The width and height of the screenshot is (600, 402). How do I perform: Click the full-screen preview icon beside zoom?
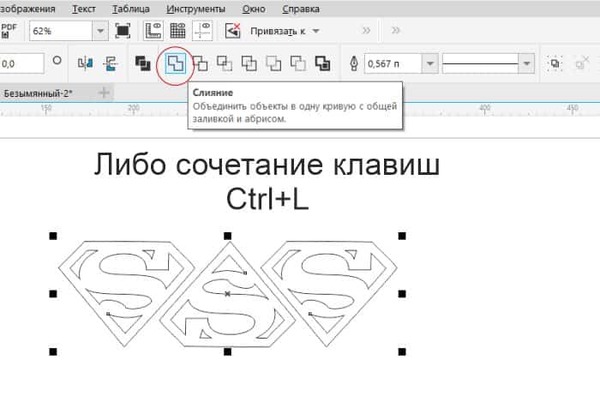[x=123, y=31]
